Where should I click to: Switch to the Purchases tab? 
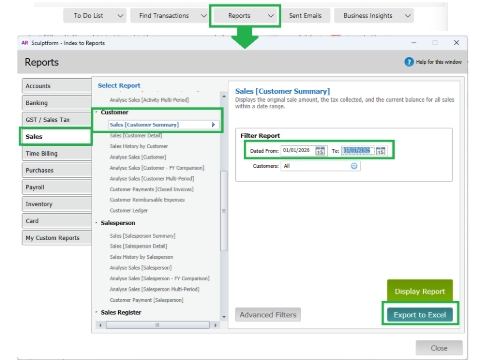click(x=57, y=170)
